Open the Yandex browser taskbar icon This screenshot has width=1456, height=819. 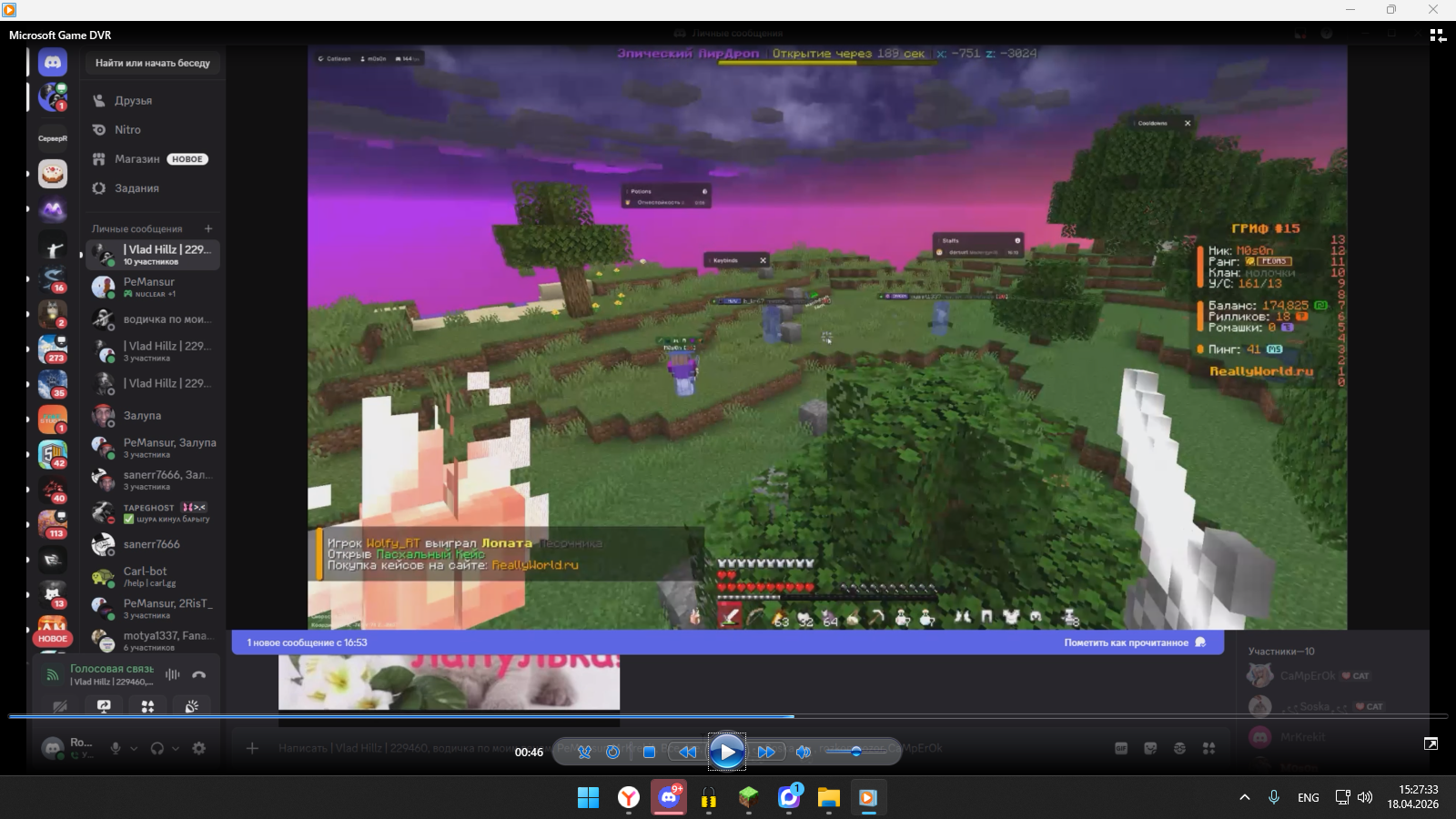[629, 798]
